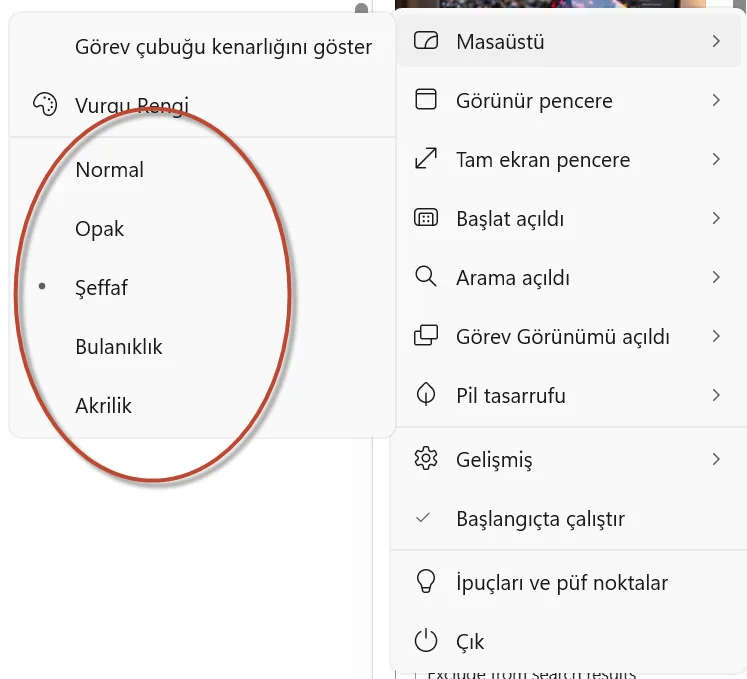The image size is (747, 679).
Task: Select the Opak taskbar style
Action: pyautogui.click(x=100, y=229)
